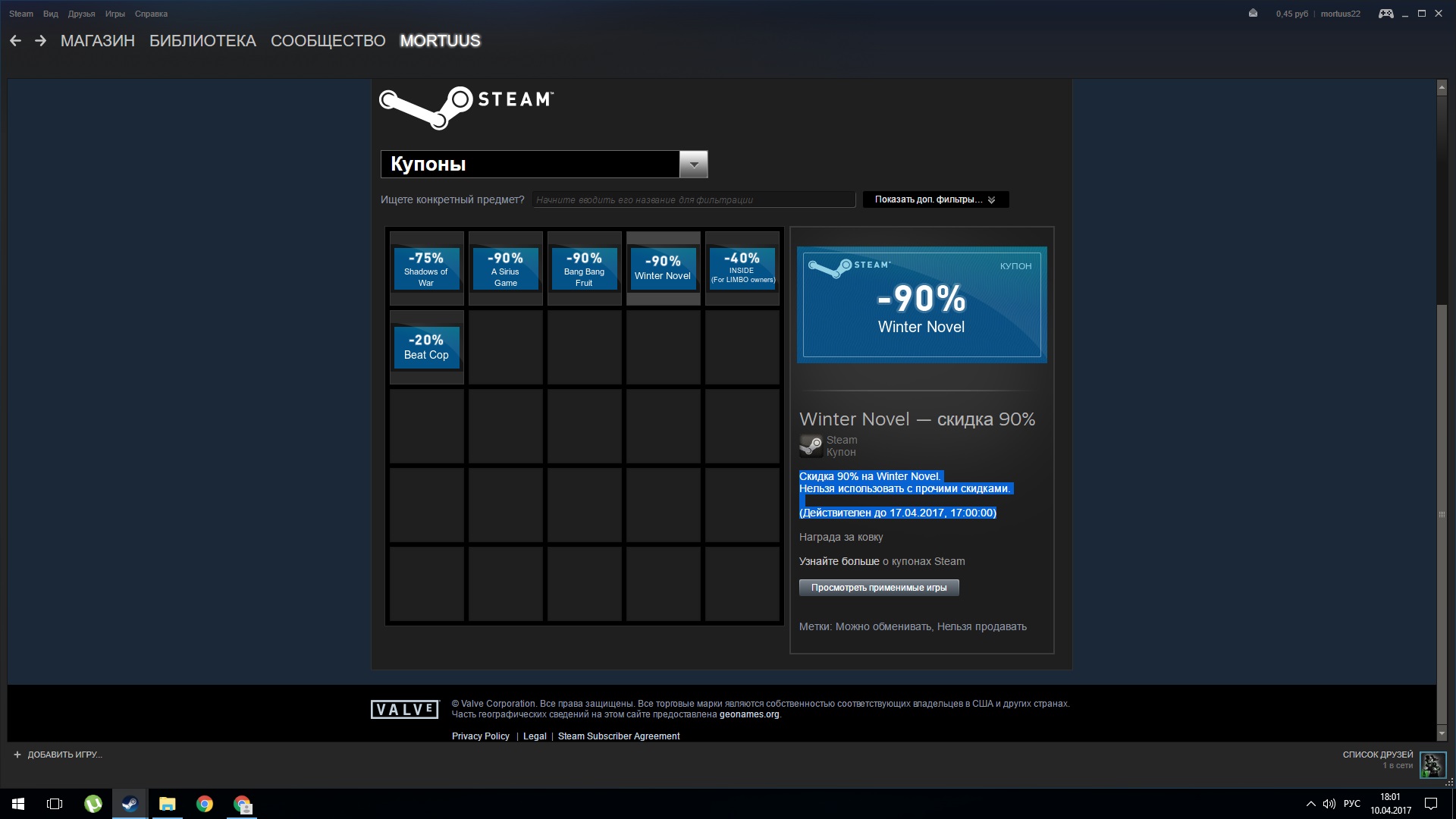Click the page scrollbar up arrow
Image resolution: width=1456 pixels, height=819 pixels.
[1442, 88]
